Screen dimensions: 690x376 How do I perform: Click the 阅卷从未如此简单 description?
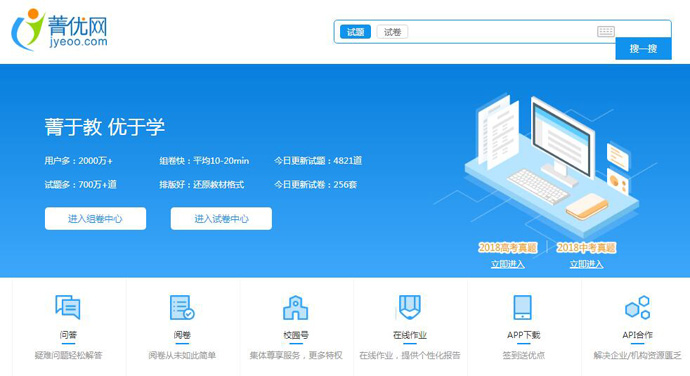coord(182,355)
